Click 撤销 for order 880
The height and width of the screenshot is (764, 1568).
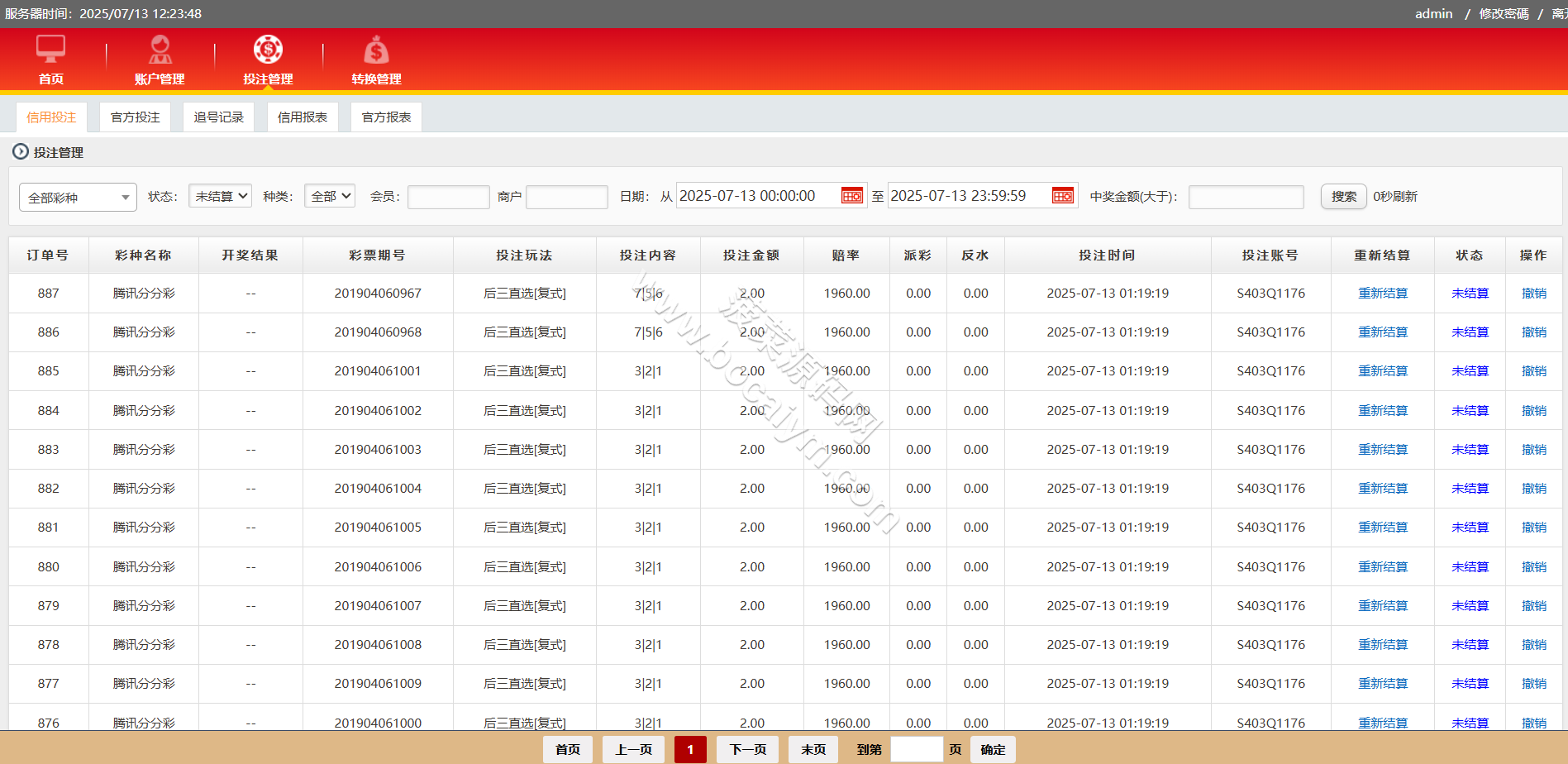click(x=1534, y=567)
